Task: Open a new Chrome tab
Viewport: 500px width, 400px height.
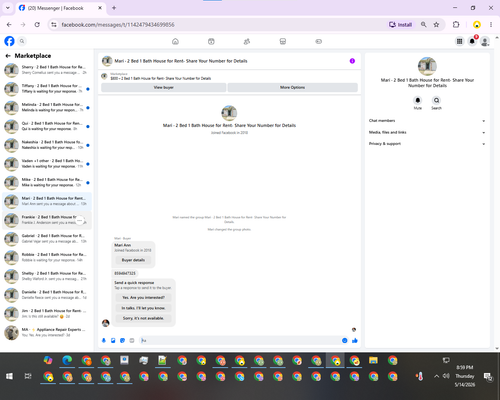Action: [x=114, y=8]
